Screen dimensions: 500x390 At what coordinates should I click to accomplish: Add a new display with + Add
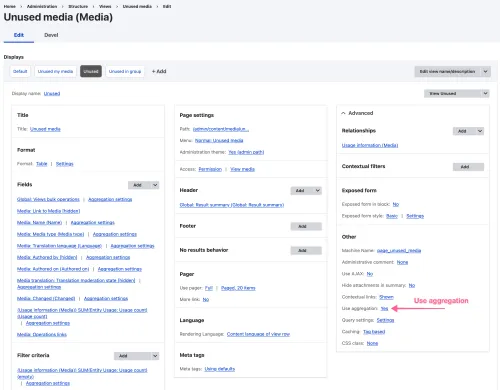point(159,71)
